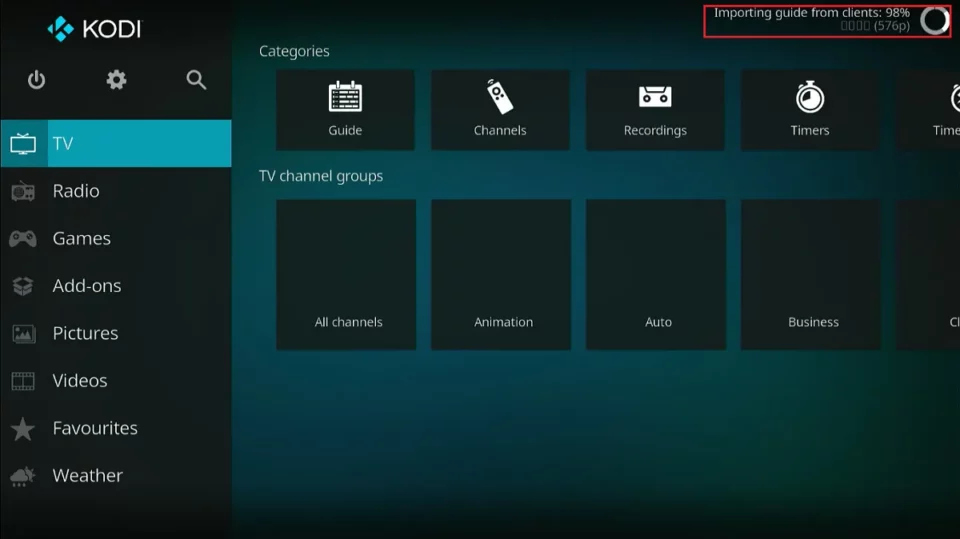Open the settings gear
The image size is (960, 539).
pyautogui.click(x=116, y=80)
